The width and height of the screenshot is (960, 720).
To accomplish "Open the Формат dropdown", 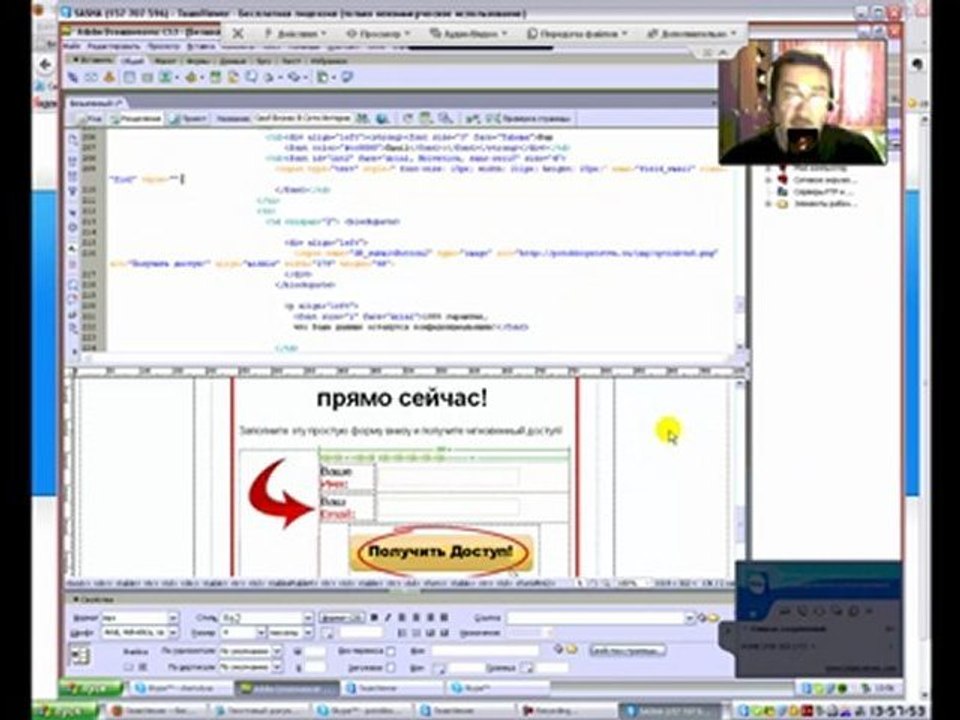I will (173, 618).
